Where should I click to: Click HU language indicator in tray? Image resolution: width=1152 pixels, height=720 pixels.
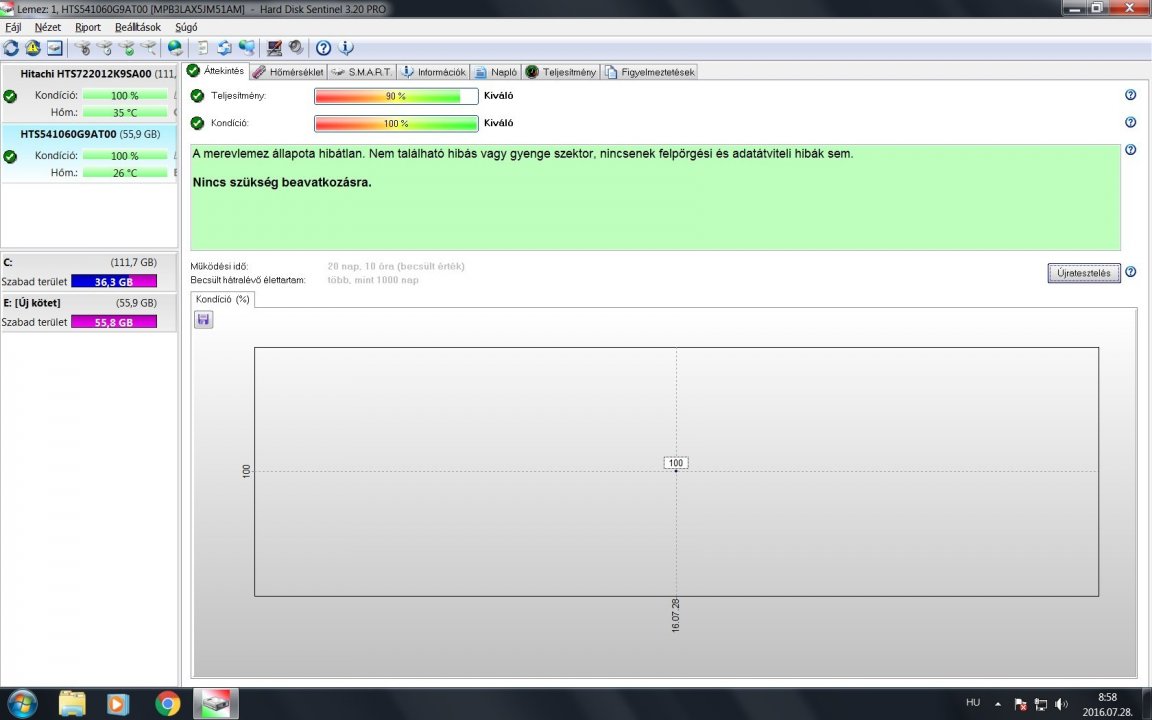coord(973,703)
